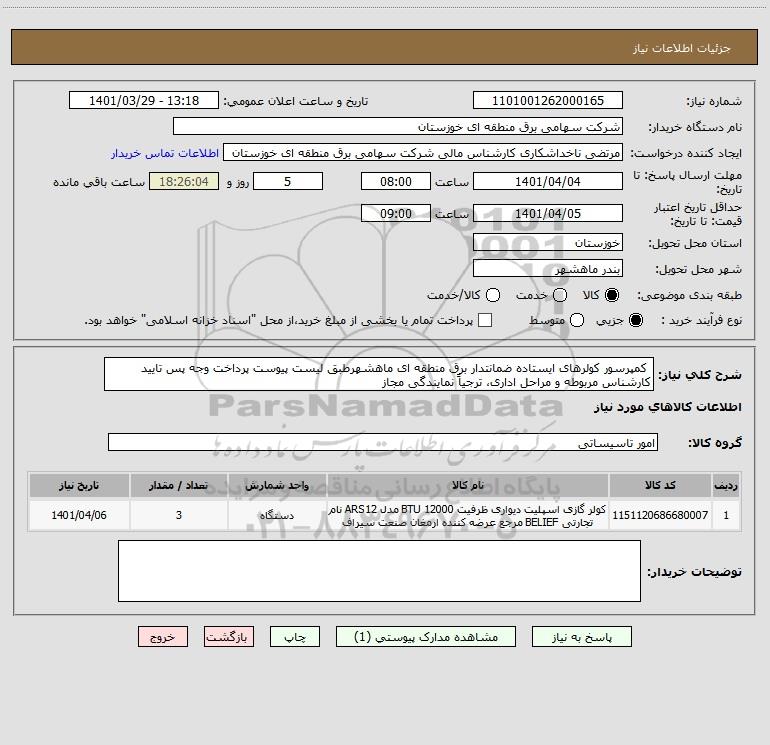Click the need date cell 1401/04/06
The height and width of the screenshot is (745, 770).
pyautogui.click(x=79, y=515)
